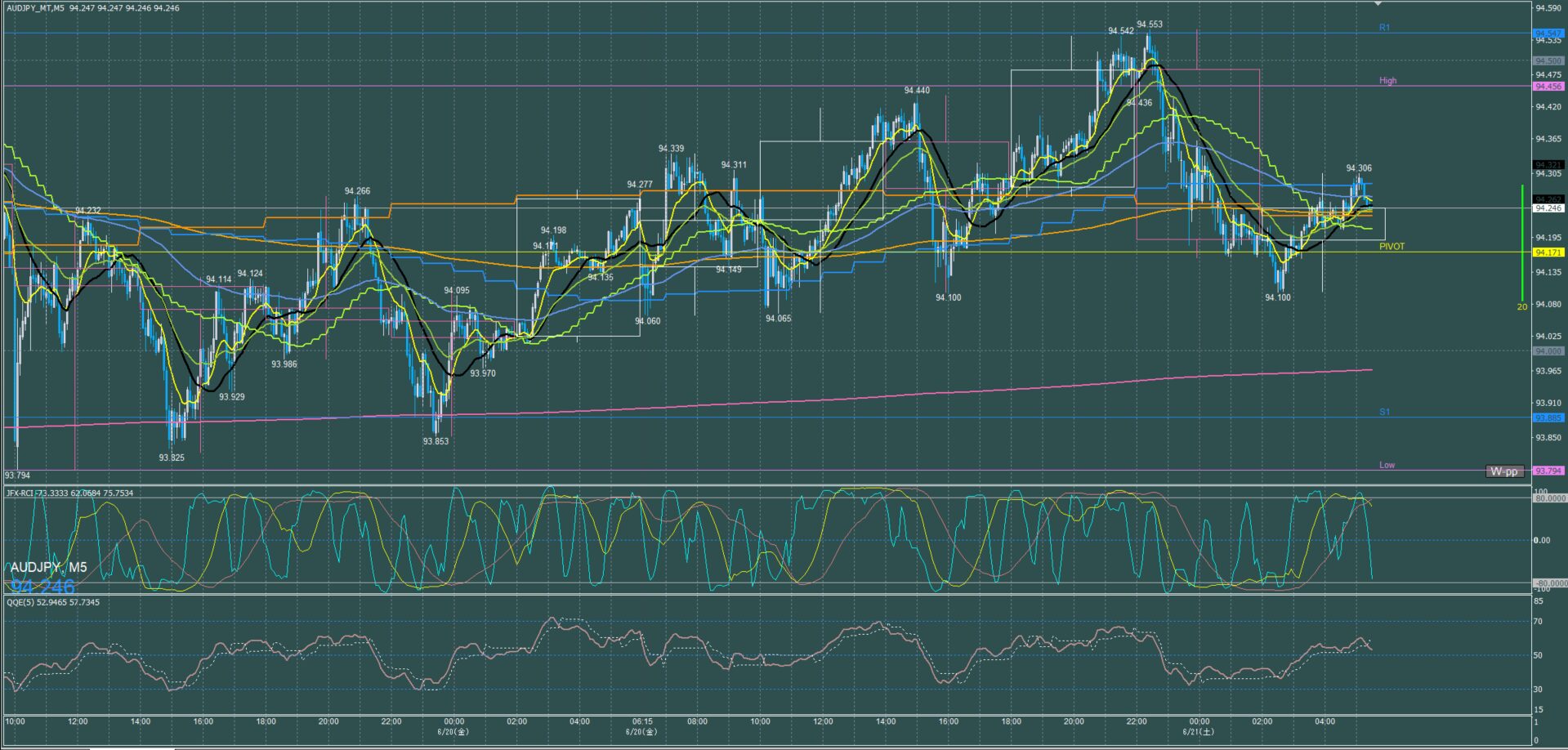Click the 94.542 price annotation
The width and height of the screenshot is (1568, 750).
pyautogui.click(x=1120, y=31)
